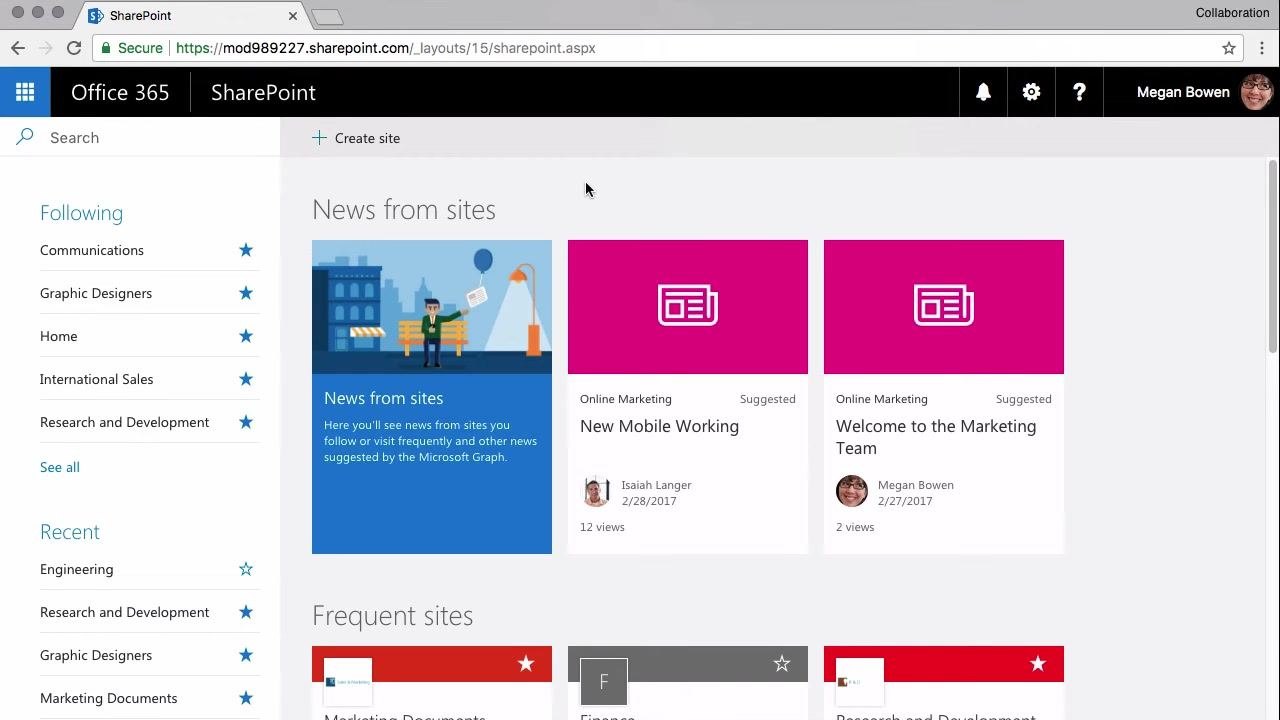Toggle the star next to Home
This screenshot has width=1280, height=720.
coord(246,336)
